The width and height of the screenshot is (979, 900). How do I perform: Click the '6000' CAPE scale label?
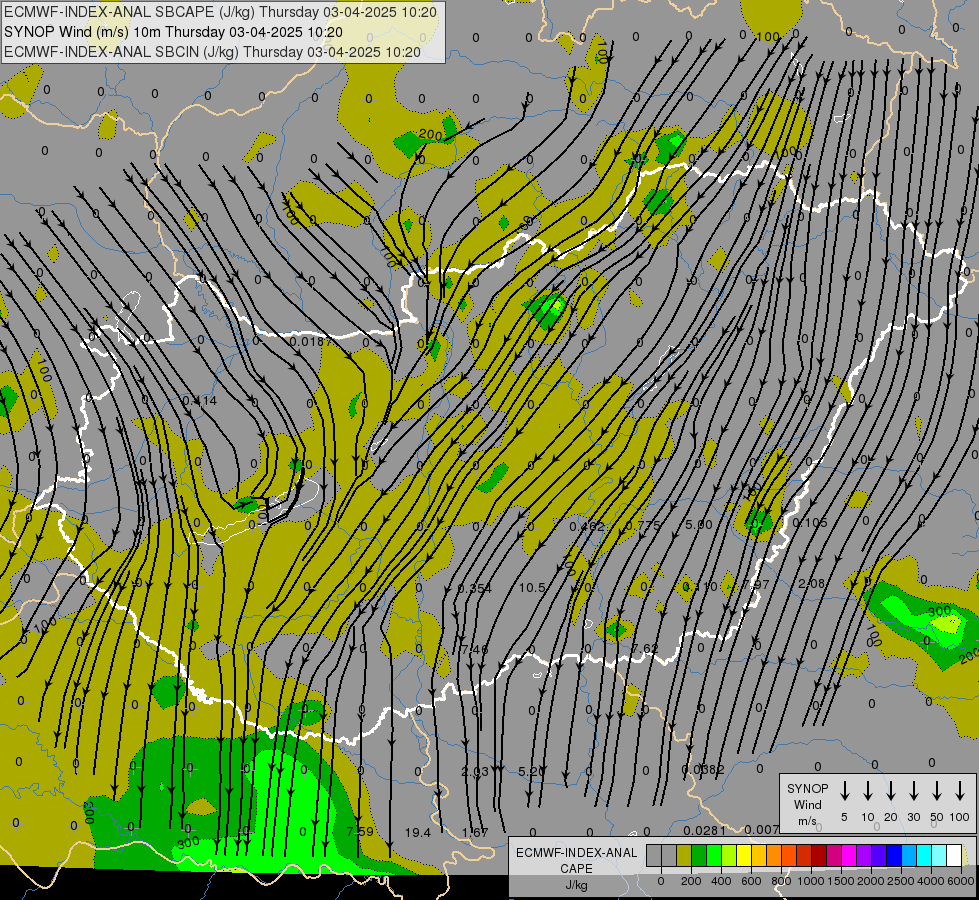[960, 881]
